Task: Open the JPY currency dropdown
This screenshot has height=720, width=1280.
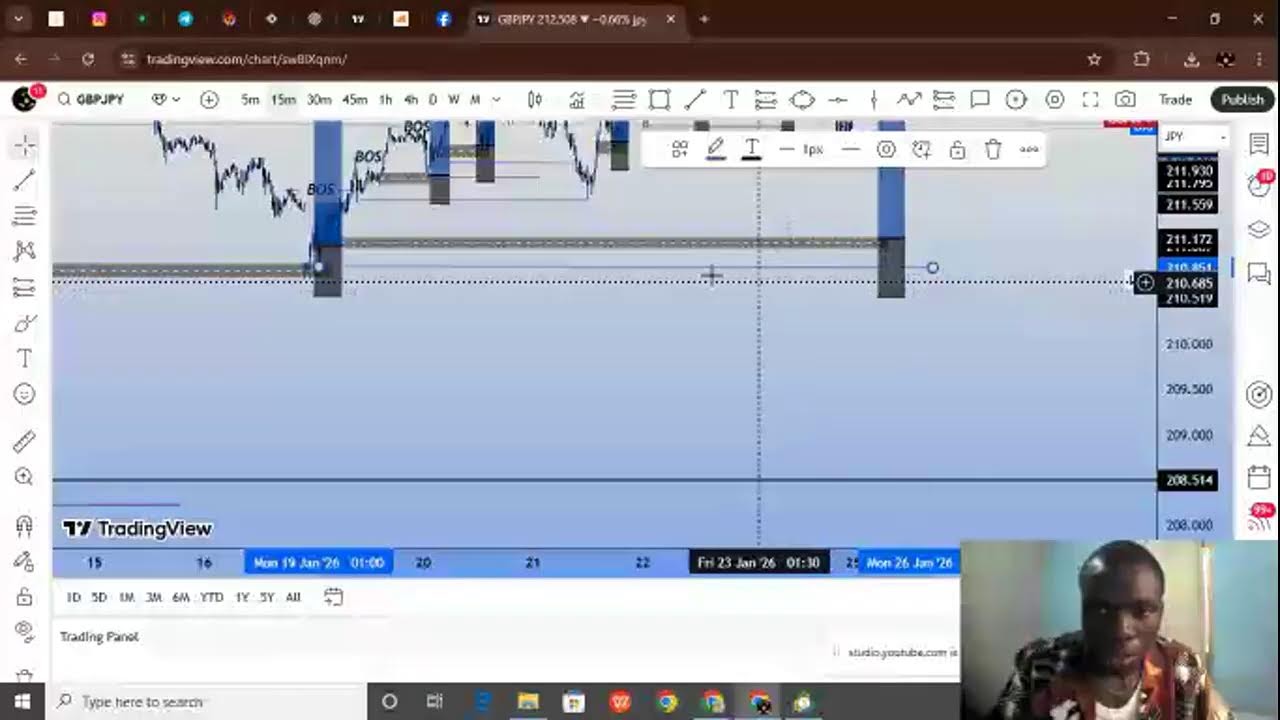Action: tap(1194, 136)
